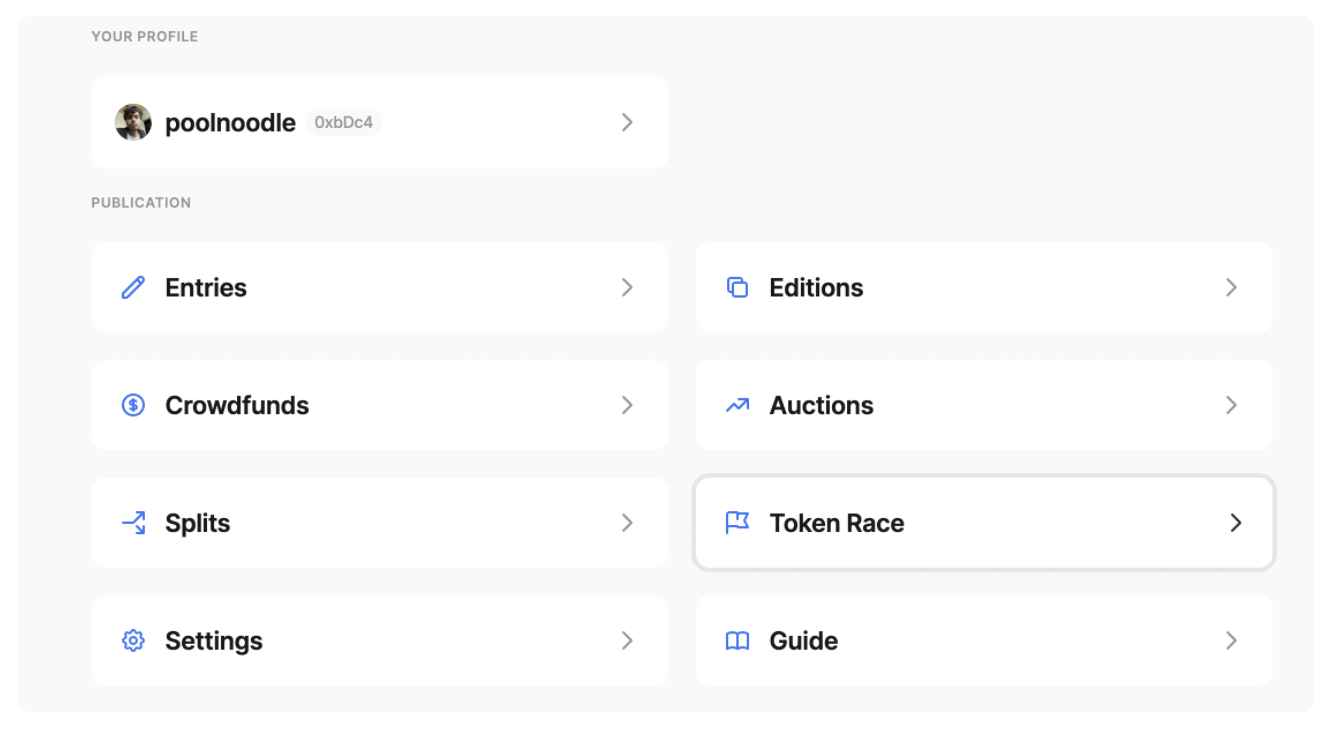Viewport: 1334px width, 730px height.
Task: Click the trending arrow Auctions icon
Action: pyautogui.click(x=737, y=406)
